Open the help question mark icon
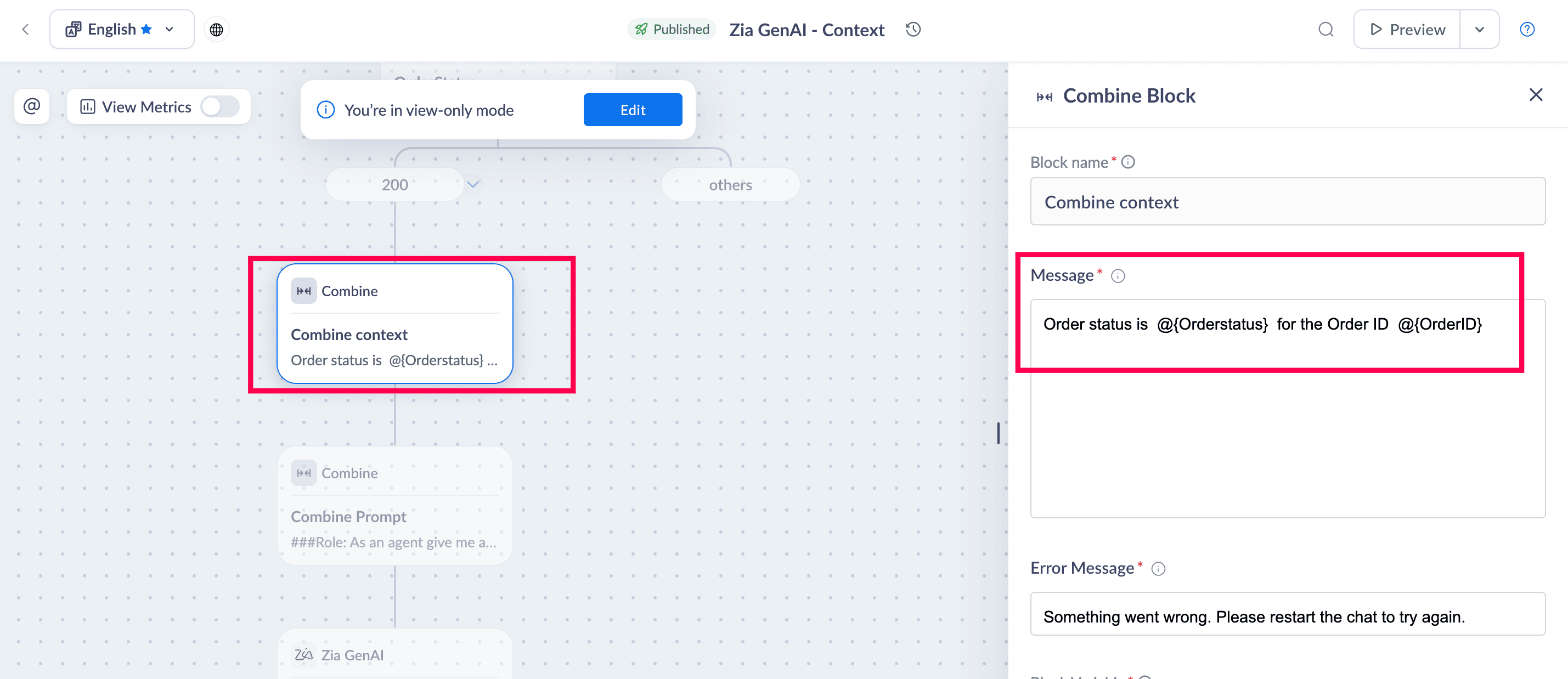 click(1527, 29)
